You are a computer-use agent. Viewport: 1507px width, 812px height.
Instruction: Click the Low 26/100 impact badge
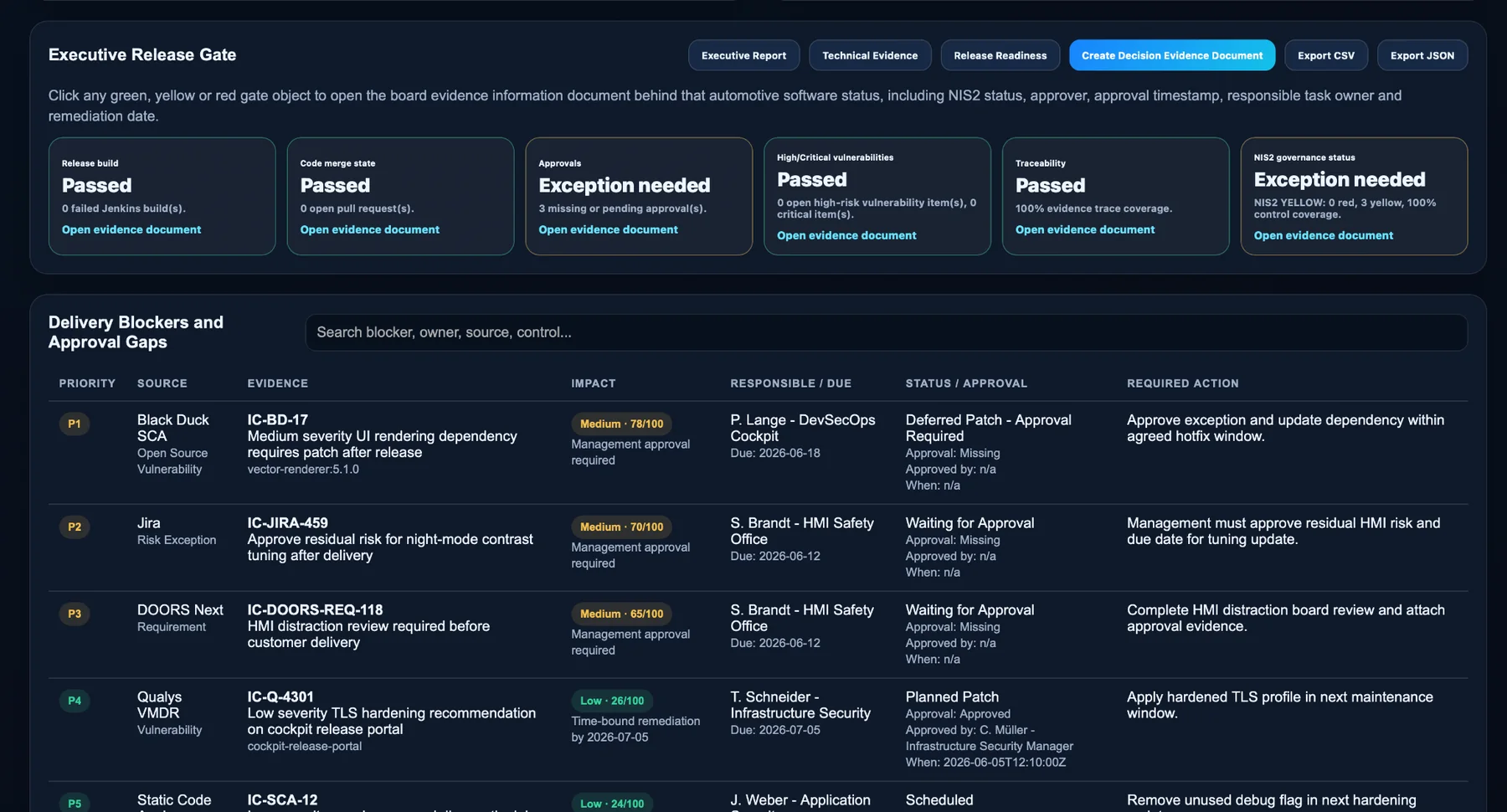[x=612, y=702]
